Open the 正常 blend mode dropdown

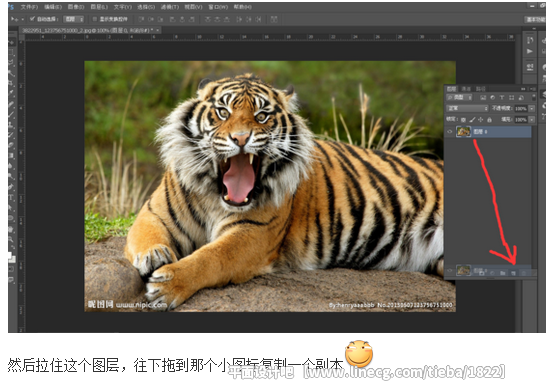point(467,108)
